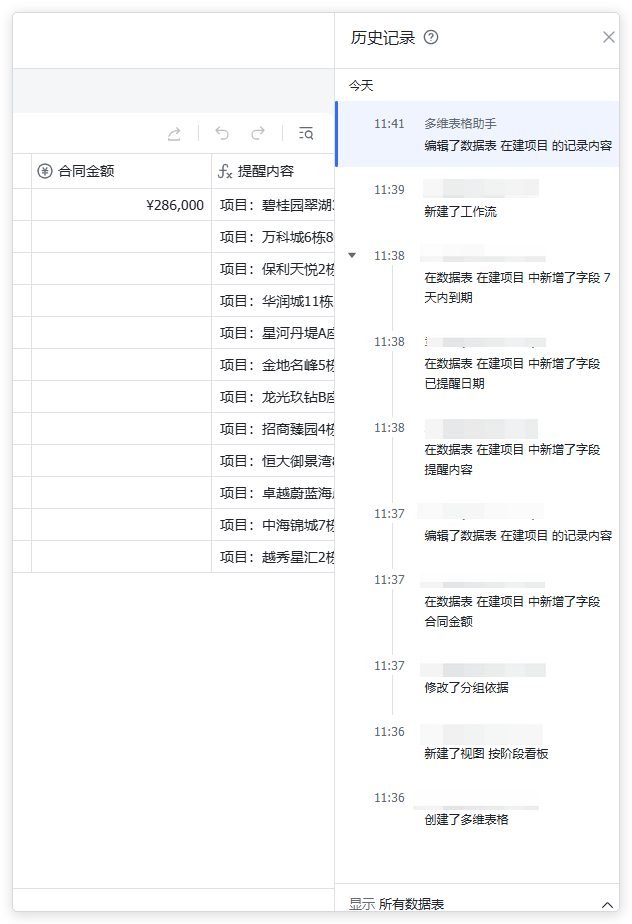Click the cell starting 项目：中海锦城
Viewport: 632px width, 924px height.
coord(273,524)
